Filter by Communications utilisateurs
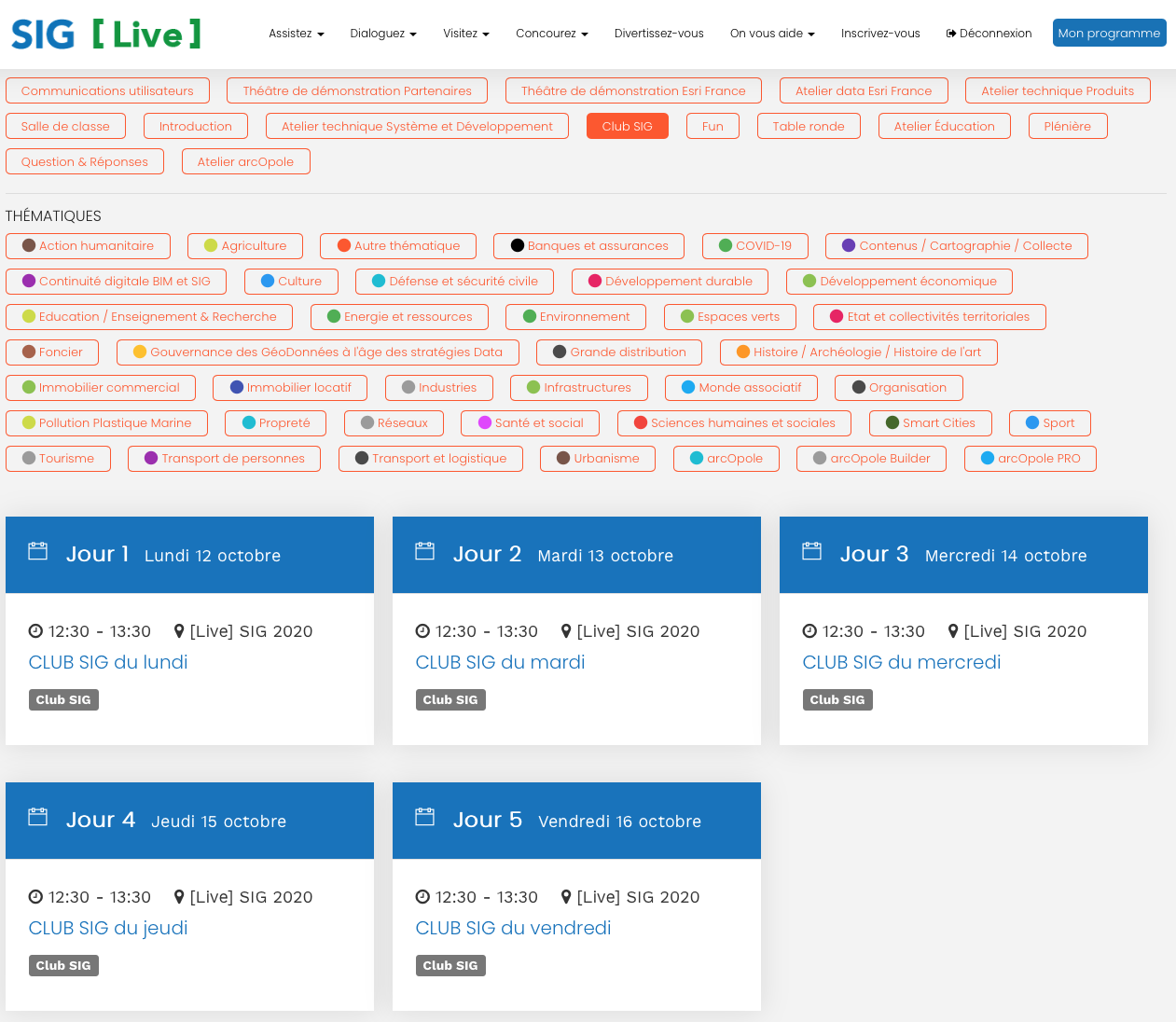Image resolution: width=1176 pixels, height=1022 pixels. (x=107, y=90)
